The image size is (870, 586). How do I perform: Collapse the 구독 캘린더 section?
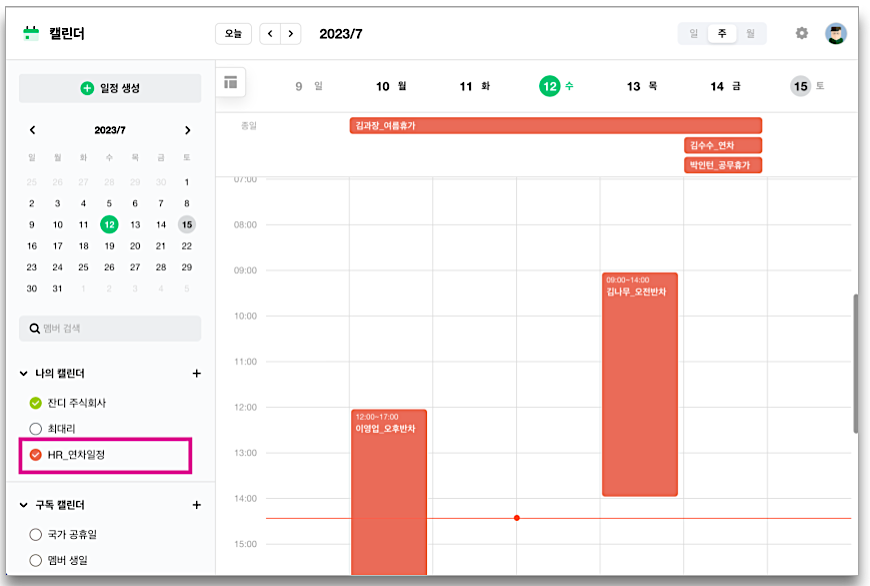[x=24, y=505]
